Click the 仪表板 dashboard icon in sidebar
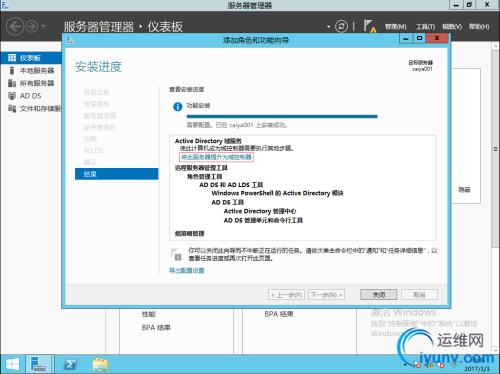 click(12, 58)
